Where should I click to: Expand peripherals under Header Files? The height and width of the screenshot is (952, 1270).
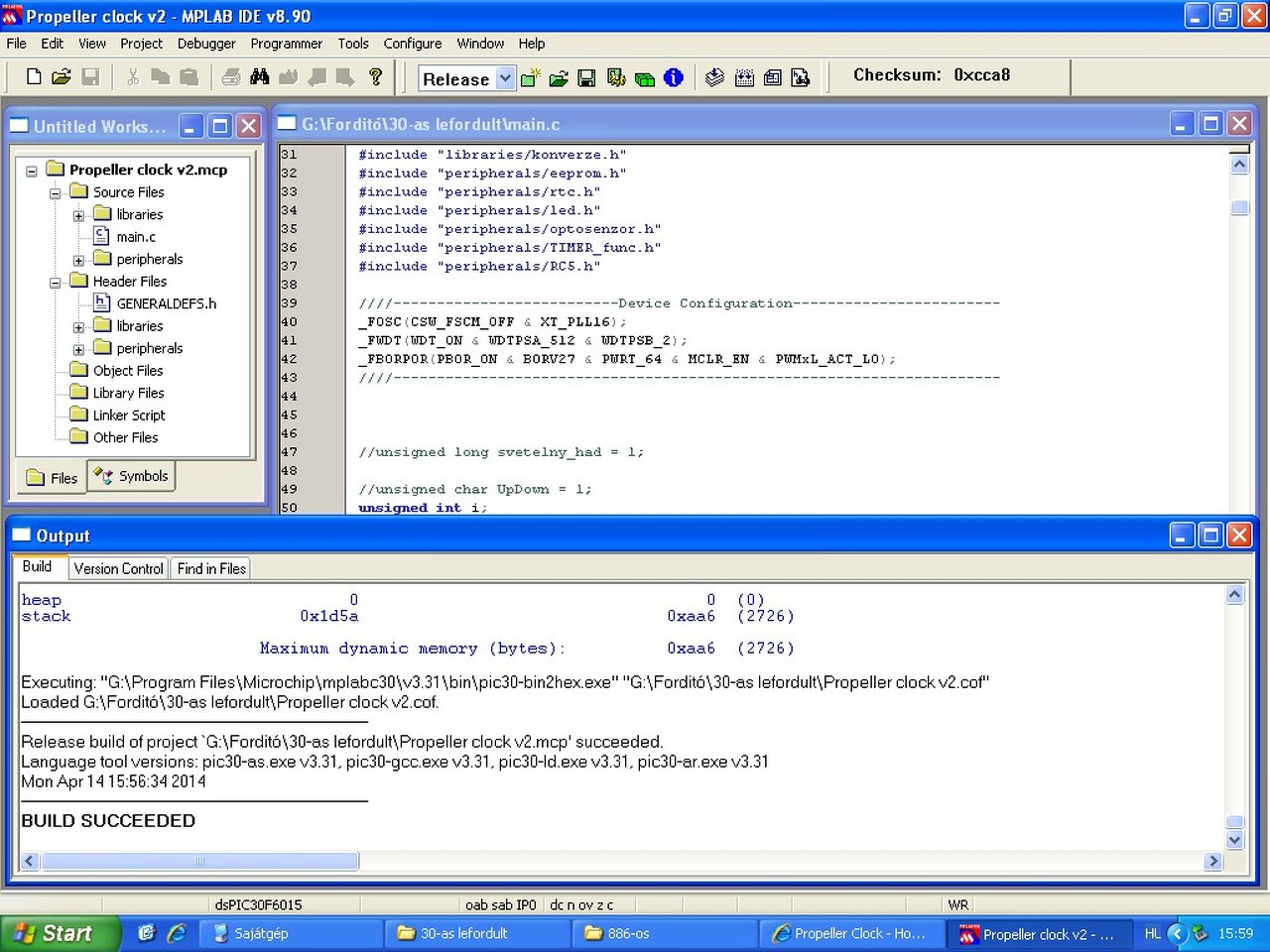(78, 349)
